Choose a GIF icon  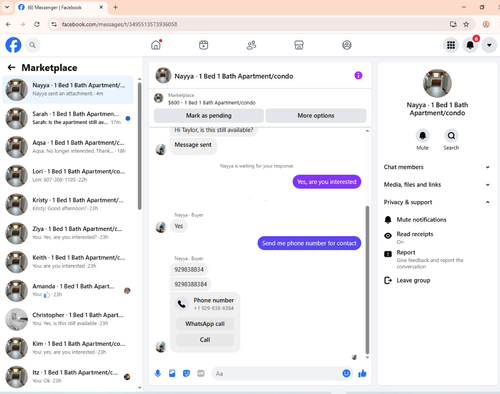coord(201,373)
